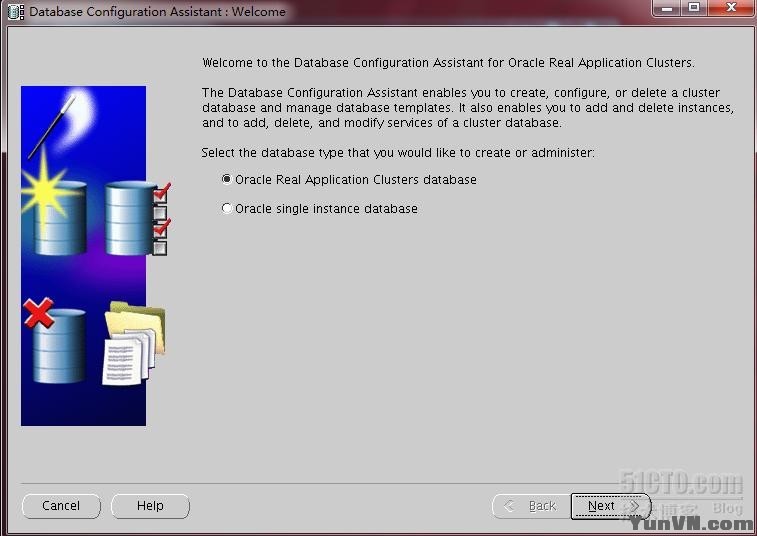Click 'Oracle single instance database' label text

pyautogui.click(x=326, y=209)
